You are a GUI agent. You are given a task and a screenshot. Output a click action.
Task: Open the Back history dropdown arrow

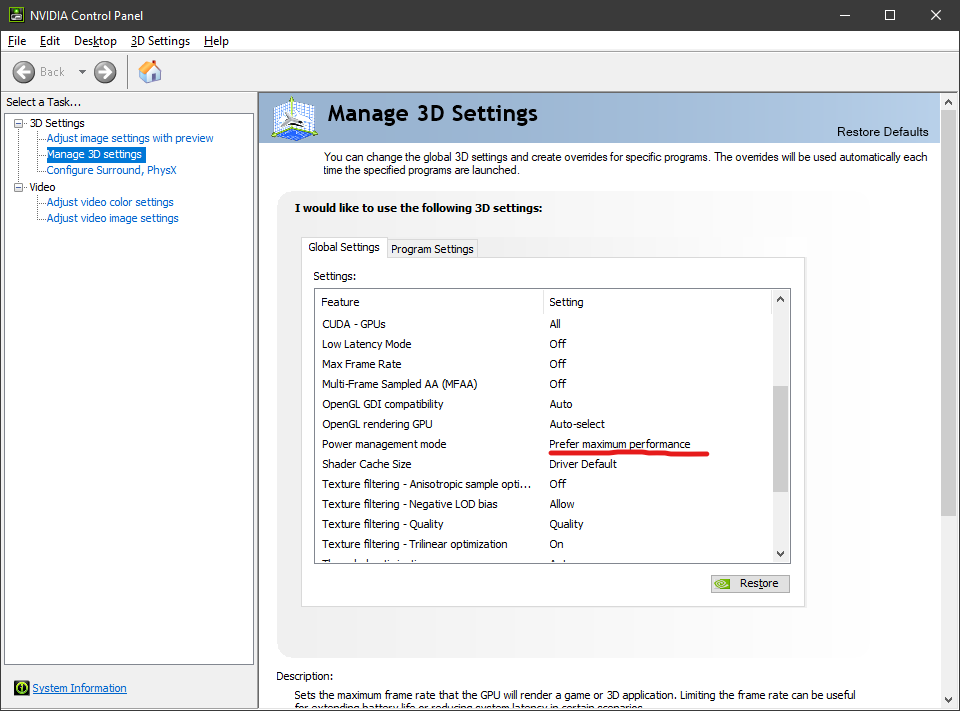[x=82, y=72]
